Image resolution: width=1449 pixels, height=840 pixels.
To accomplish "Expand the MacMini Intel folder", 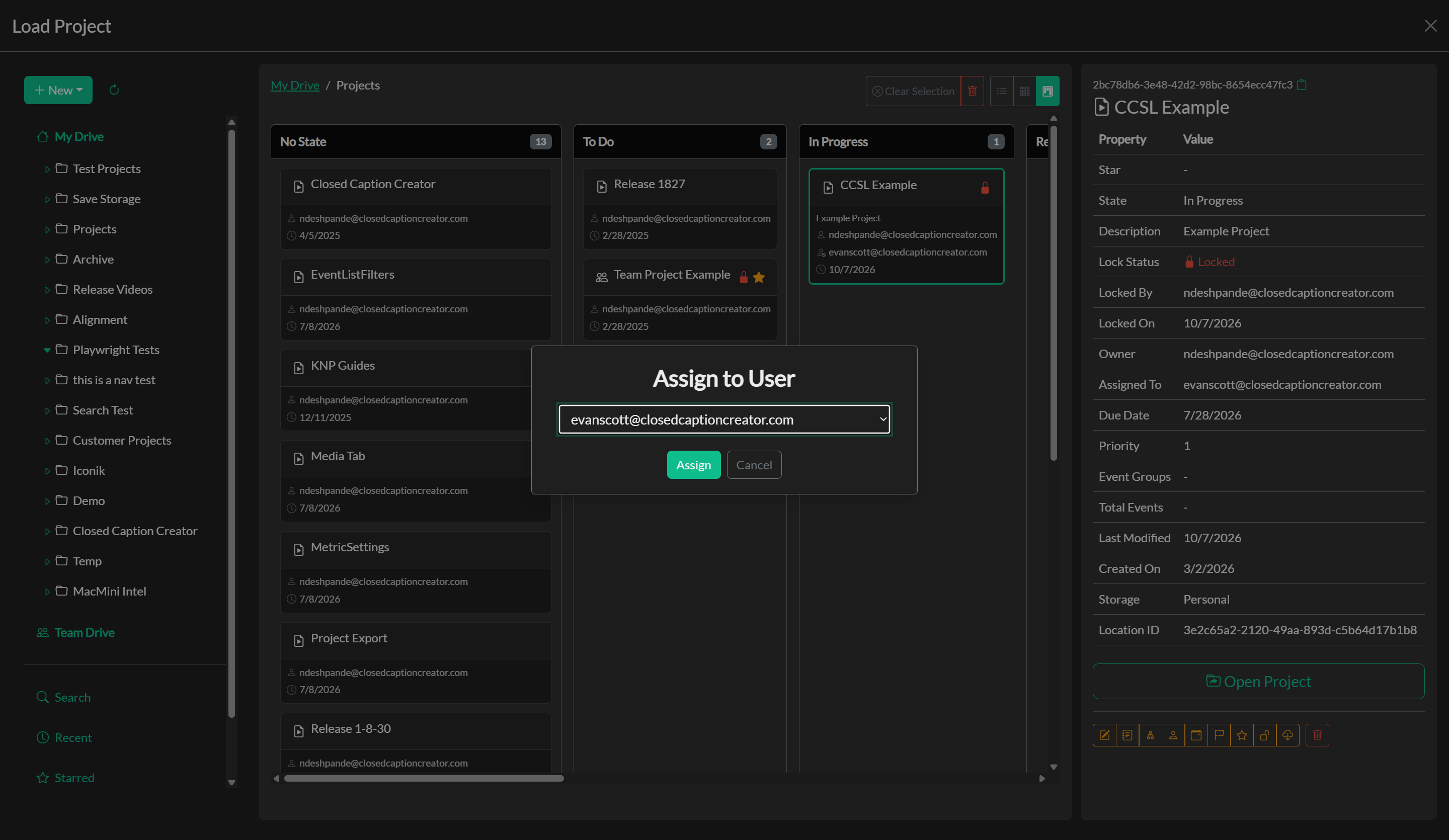I will pyautogui.click(x=47, y=592).
